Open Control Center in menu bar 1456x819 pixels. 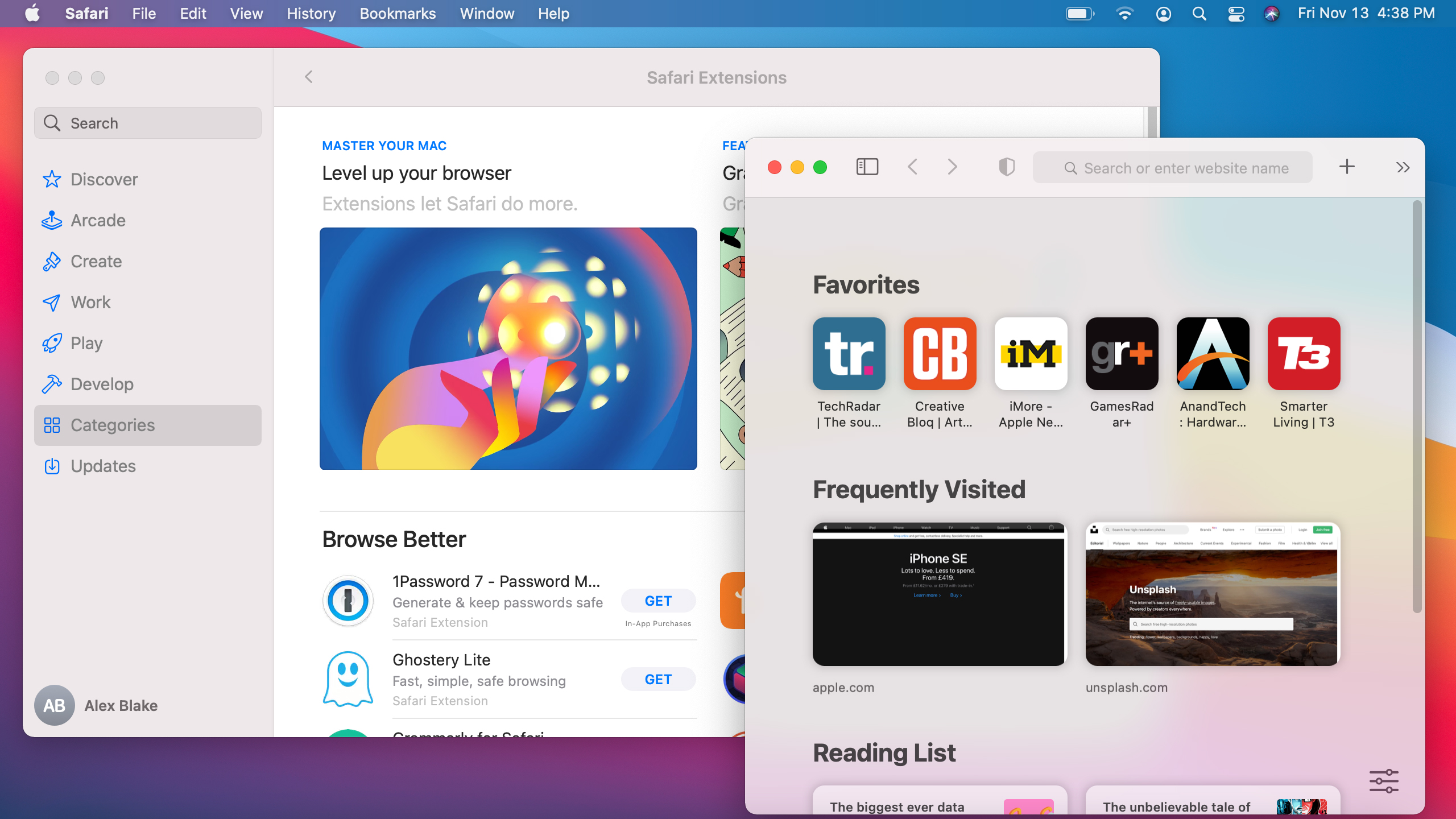point(1236,13)
